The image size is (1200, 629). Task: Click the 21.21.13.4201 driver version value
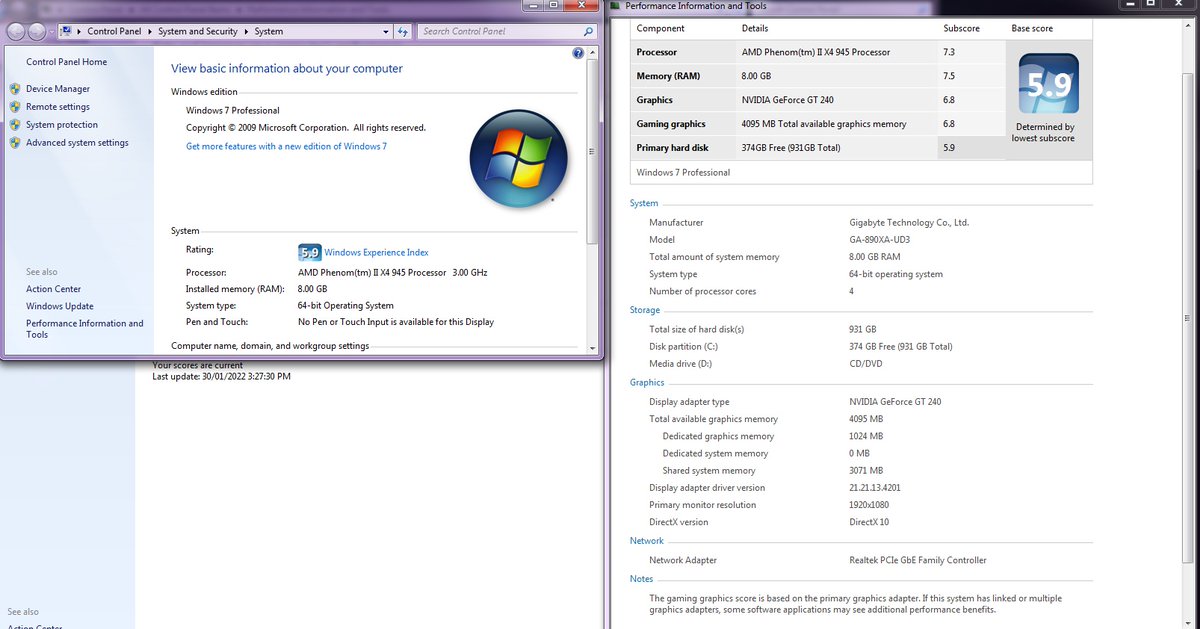pyautogui.click(x=875, y=488)
